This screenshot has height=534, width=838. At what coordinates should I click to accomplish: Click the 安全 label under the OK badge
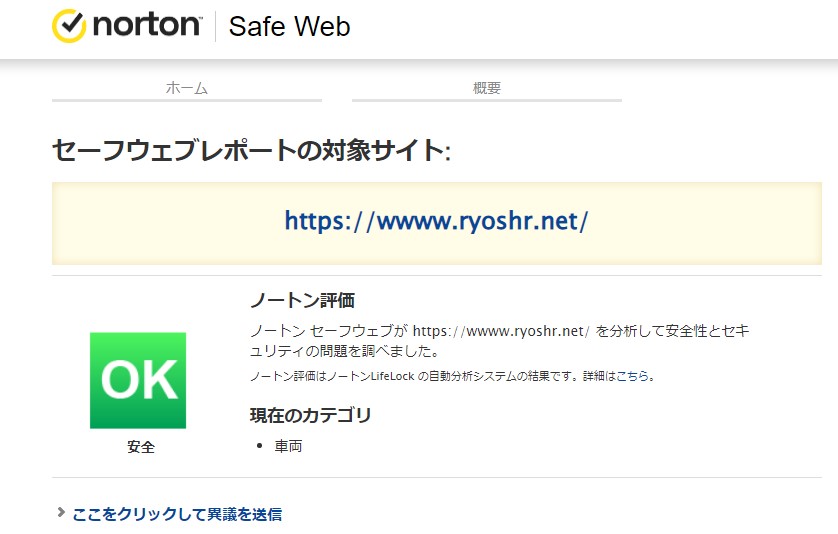(x=141, y=447)
